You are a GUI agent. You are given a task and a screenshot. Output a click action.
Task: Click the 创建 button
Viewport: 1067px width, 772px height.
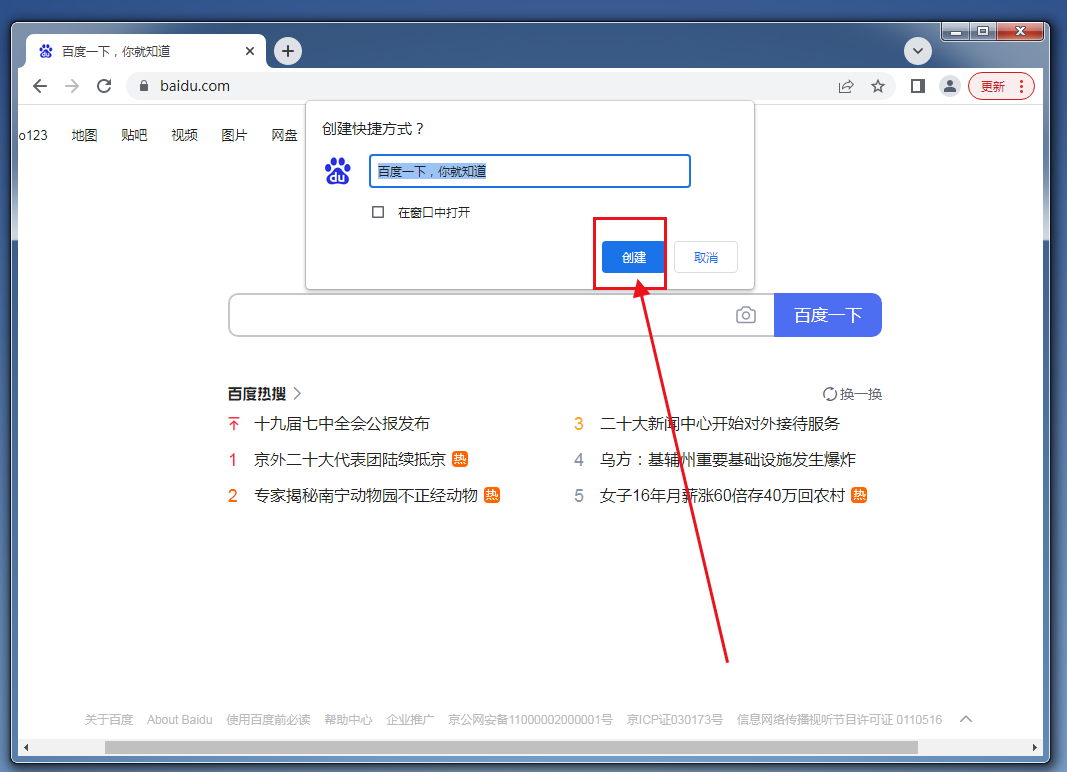tap(633, 257)
